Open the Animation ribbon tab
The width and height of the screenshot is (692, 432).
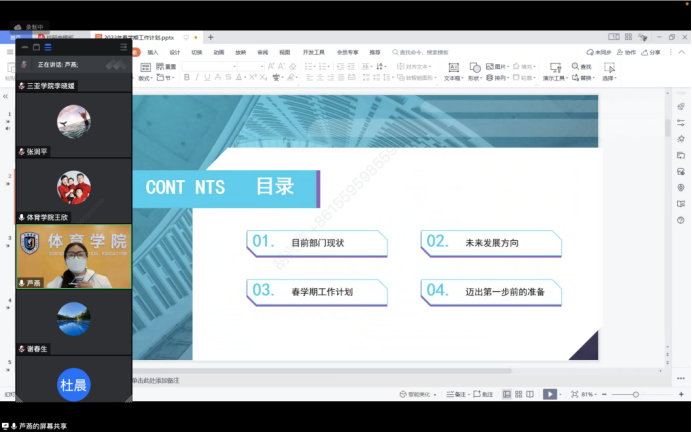coord(218,51)
